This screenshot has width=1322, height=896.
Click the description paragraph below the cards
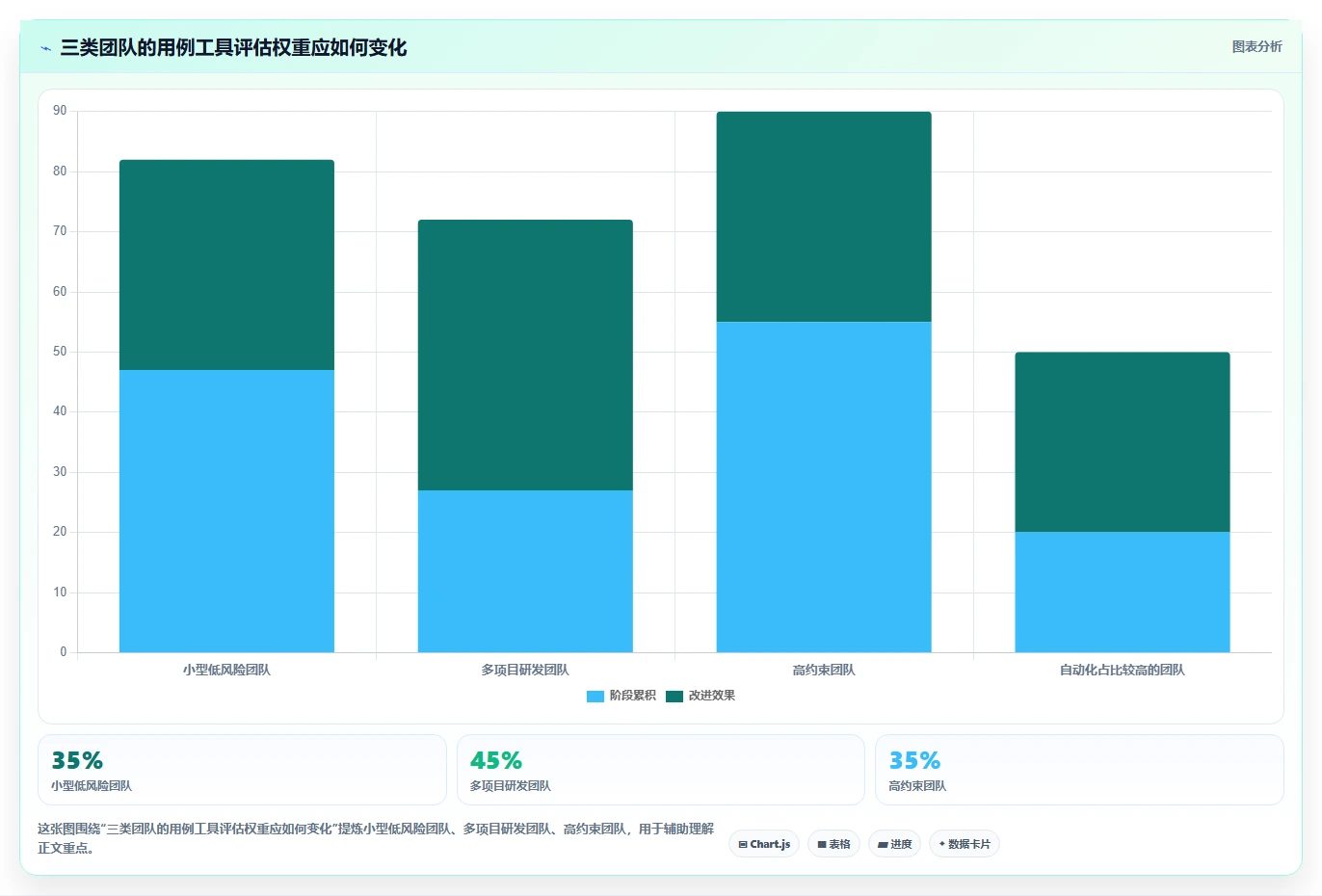point(376,838)
